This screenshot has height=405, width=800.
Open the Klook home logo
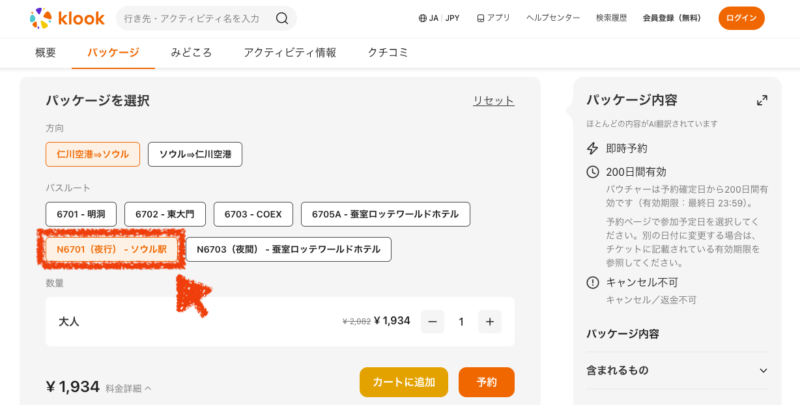pos(67,18)
